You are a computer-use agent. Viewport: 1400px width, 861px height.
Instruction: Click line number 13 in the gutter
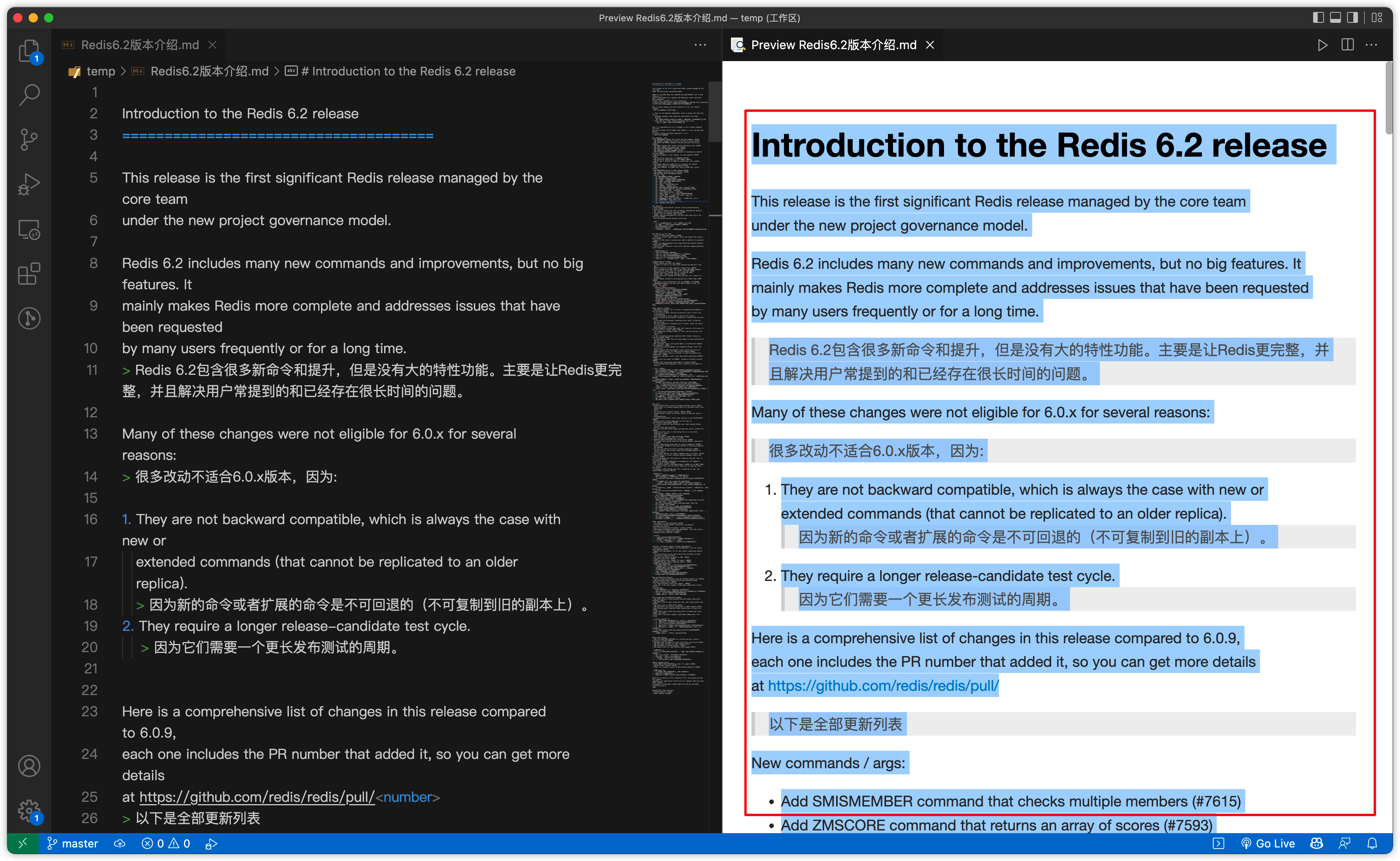point(90,434)
